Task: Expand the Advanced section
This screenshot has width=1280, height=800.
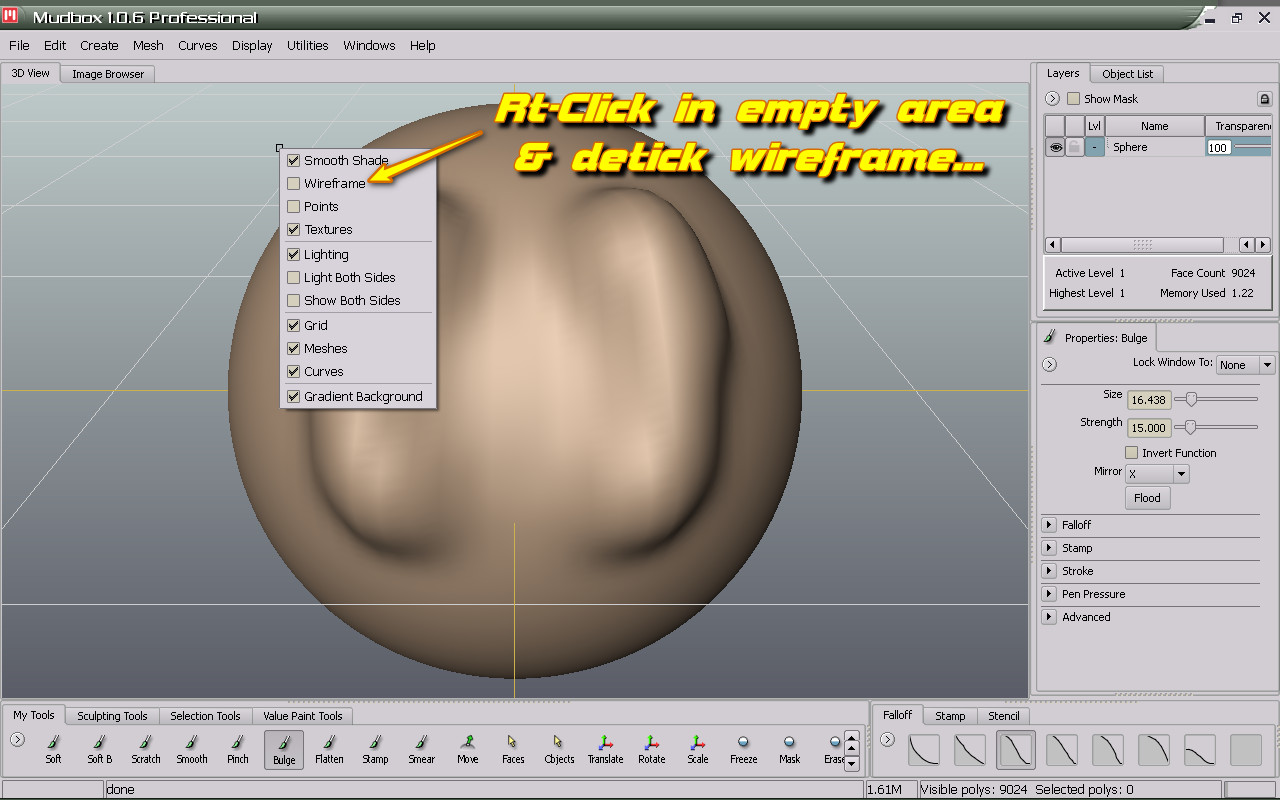Action: (1049, 617)
